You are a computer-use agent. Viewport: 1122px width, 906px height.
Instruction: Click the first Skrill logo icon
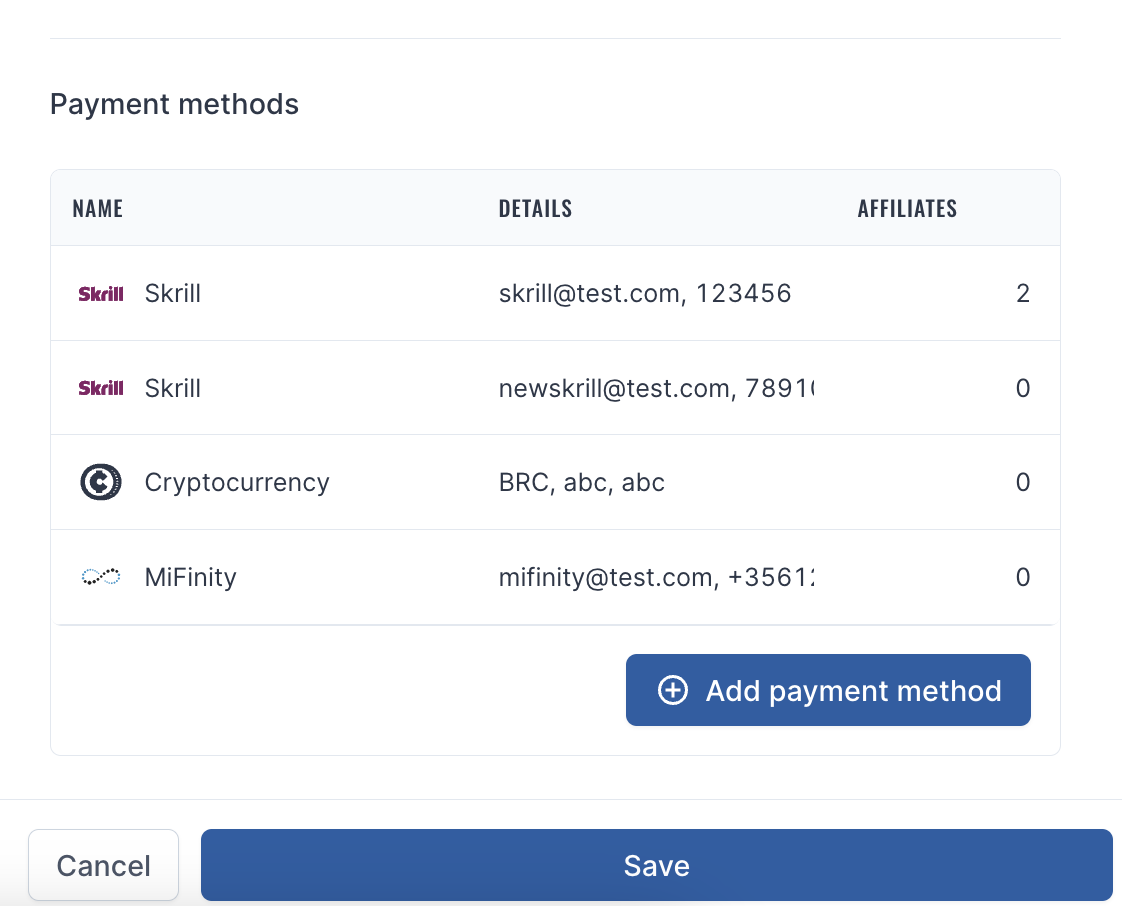[x=101, y=293]
